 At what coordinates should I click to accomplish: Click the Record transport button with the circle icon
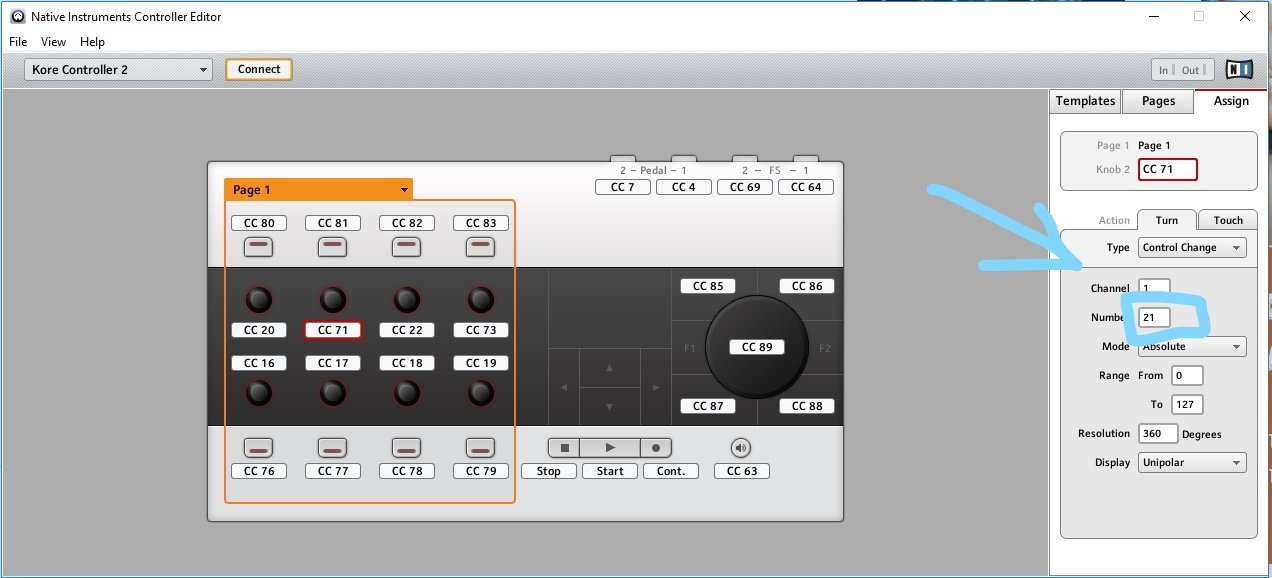click(656, 448)
